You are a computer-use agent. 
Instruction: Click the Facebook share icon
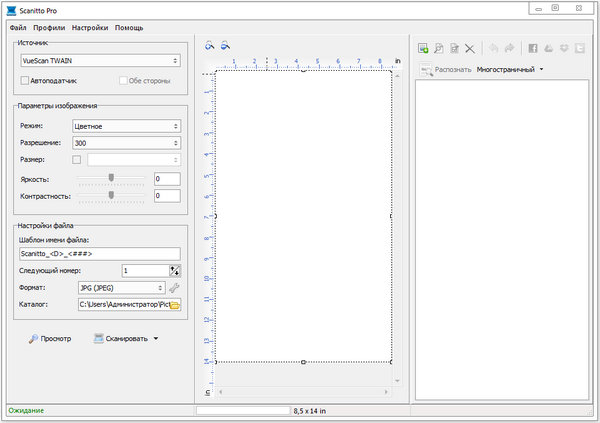[533, 47]
